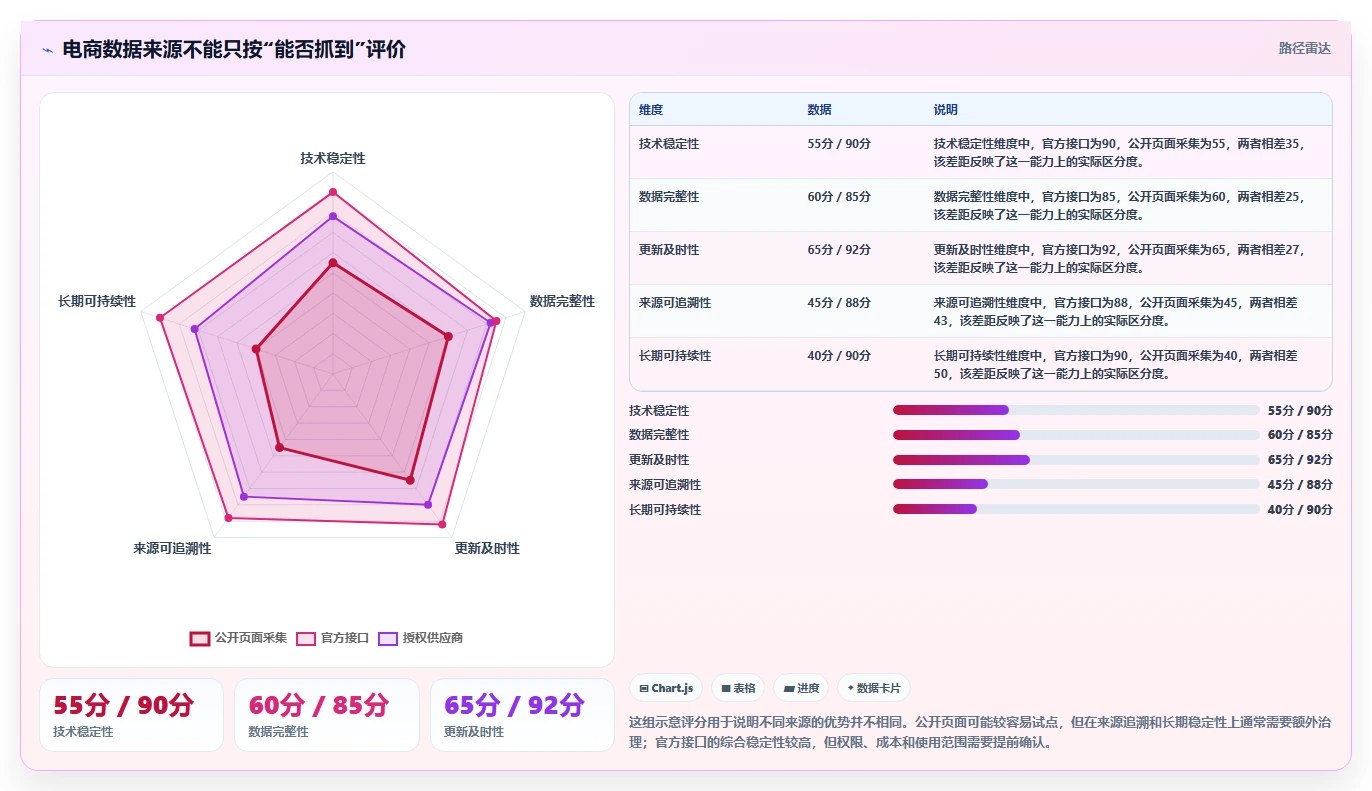Click the 官方接口 legend color box

coord(306,638)
